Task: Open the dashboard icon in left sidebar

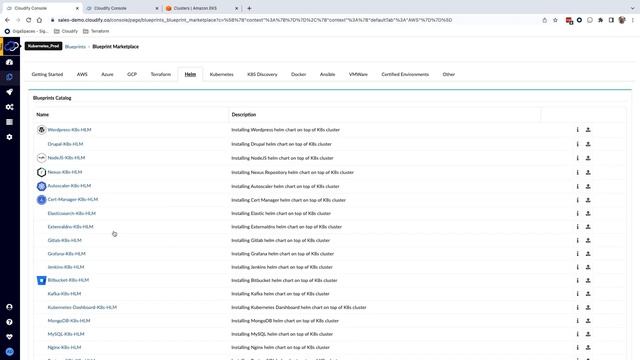Action: click(9, 62)
